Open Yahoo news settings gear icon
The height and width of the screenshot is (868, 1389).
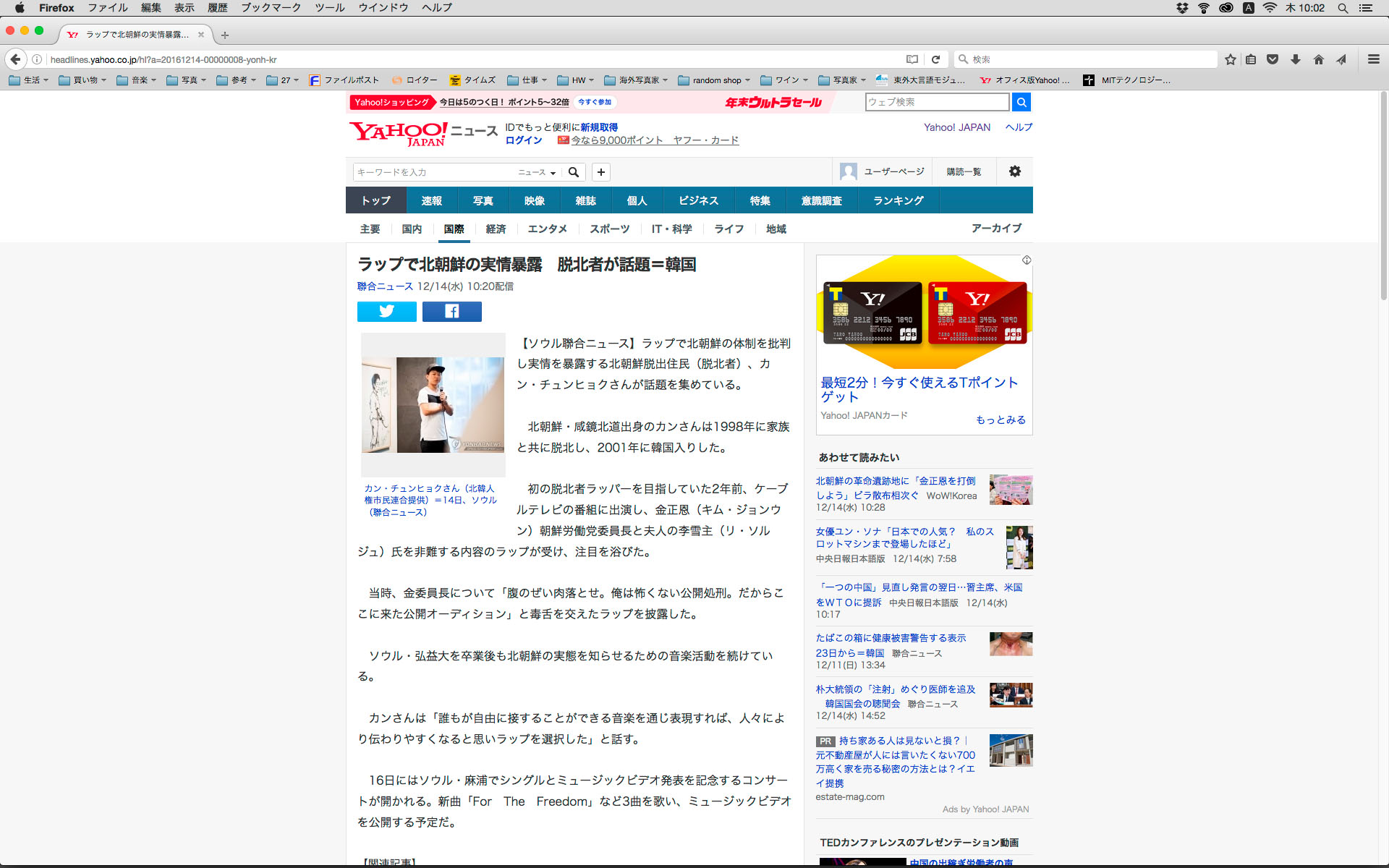tap(1015, 171)
